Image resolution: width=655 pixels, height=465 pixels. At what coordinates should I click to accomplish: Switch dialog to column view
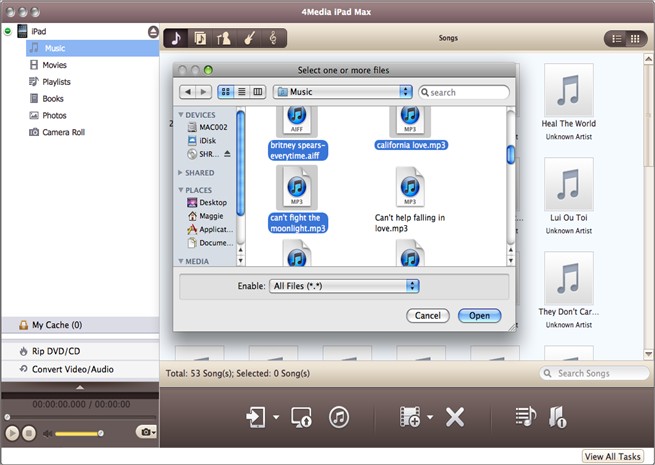[258, 92]
